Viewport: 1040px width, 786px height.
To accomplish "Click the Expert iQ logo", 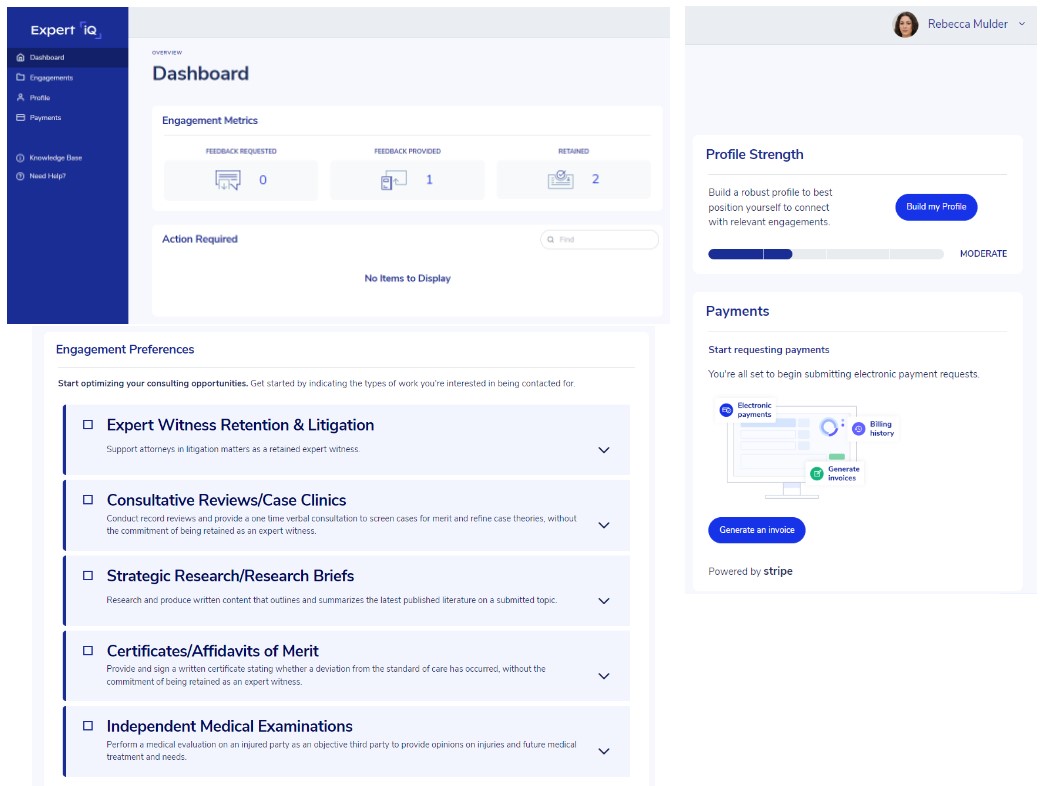I will click(66, 30).
